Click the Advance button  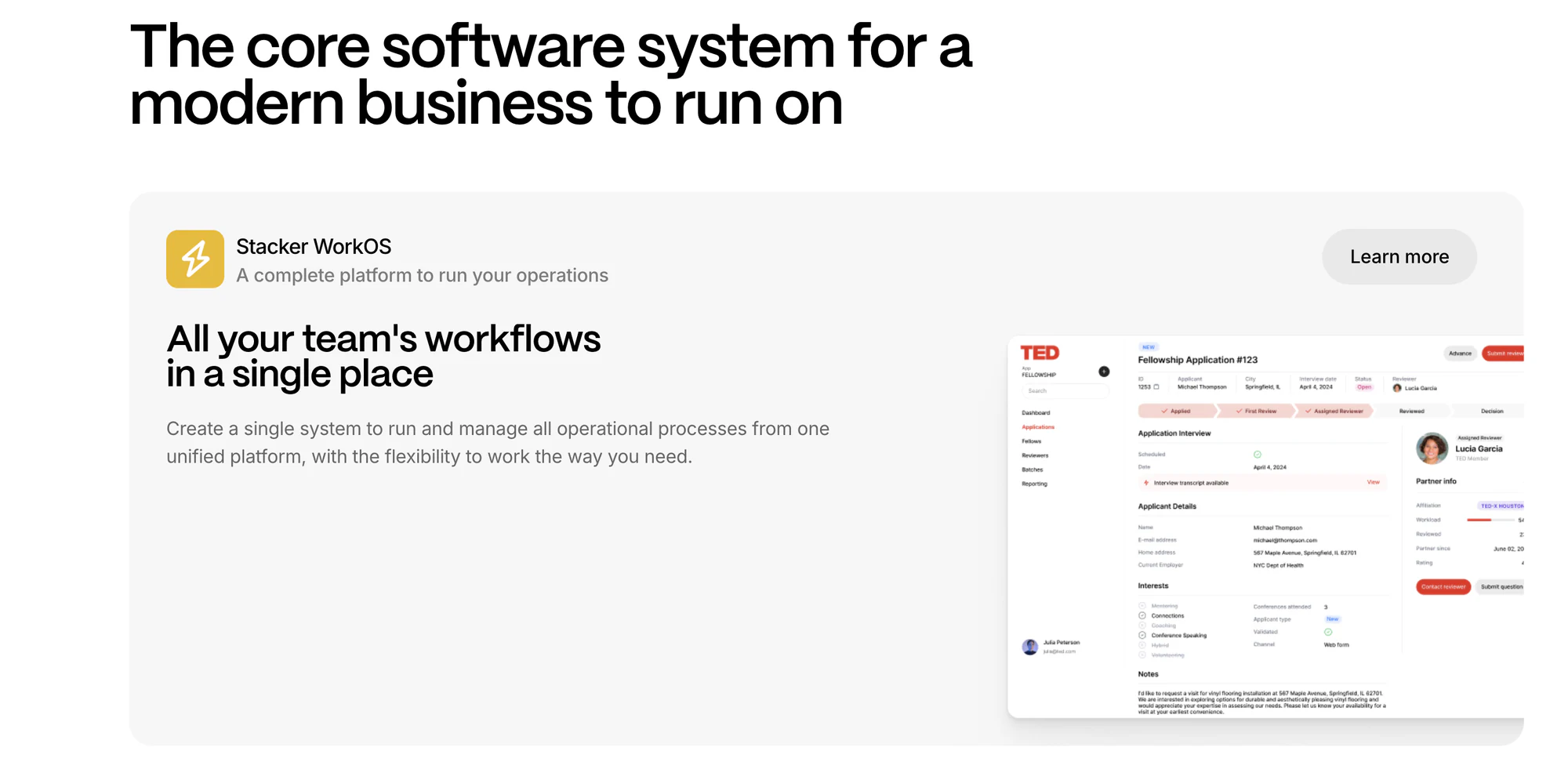pyautogui.click(x=1460, y=354)
